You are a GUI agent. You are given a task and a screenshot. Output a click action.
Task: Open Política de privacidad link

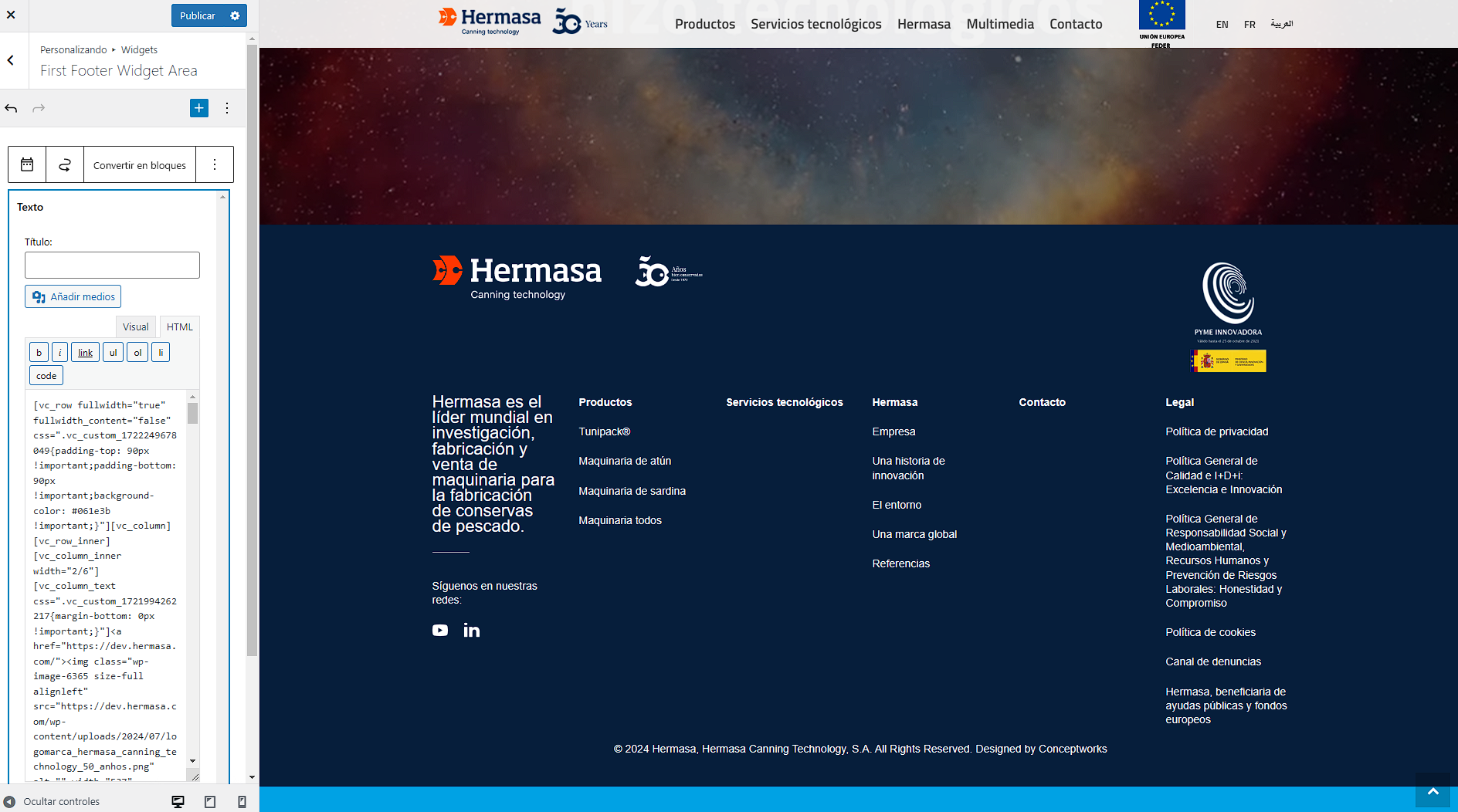click(x=1216, y=431)
